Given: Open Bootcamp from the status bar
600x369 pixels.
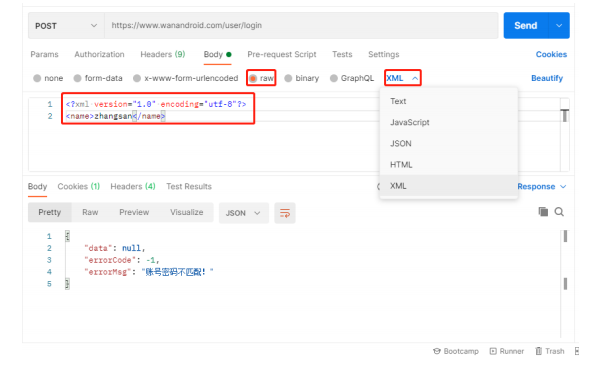Looking at the screenshot, I should [x=456, y=351].
